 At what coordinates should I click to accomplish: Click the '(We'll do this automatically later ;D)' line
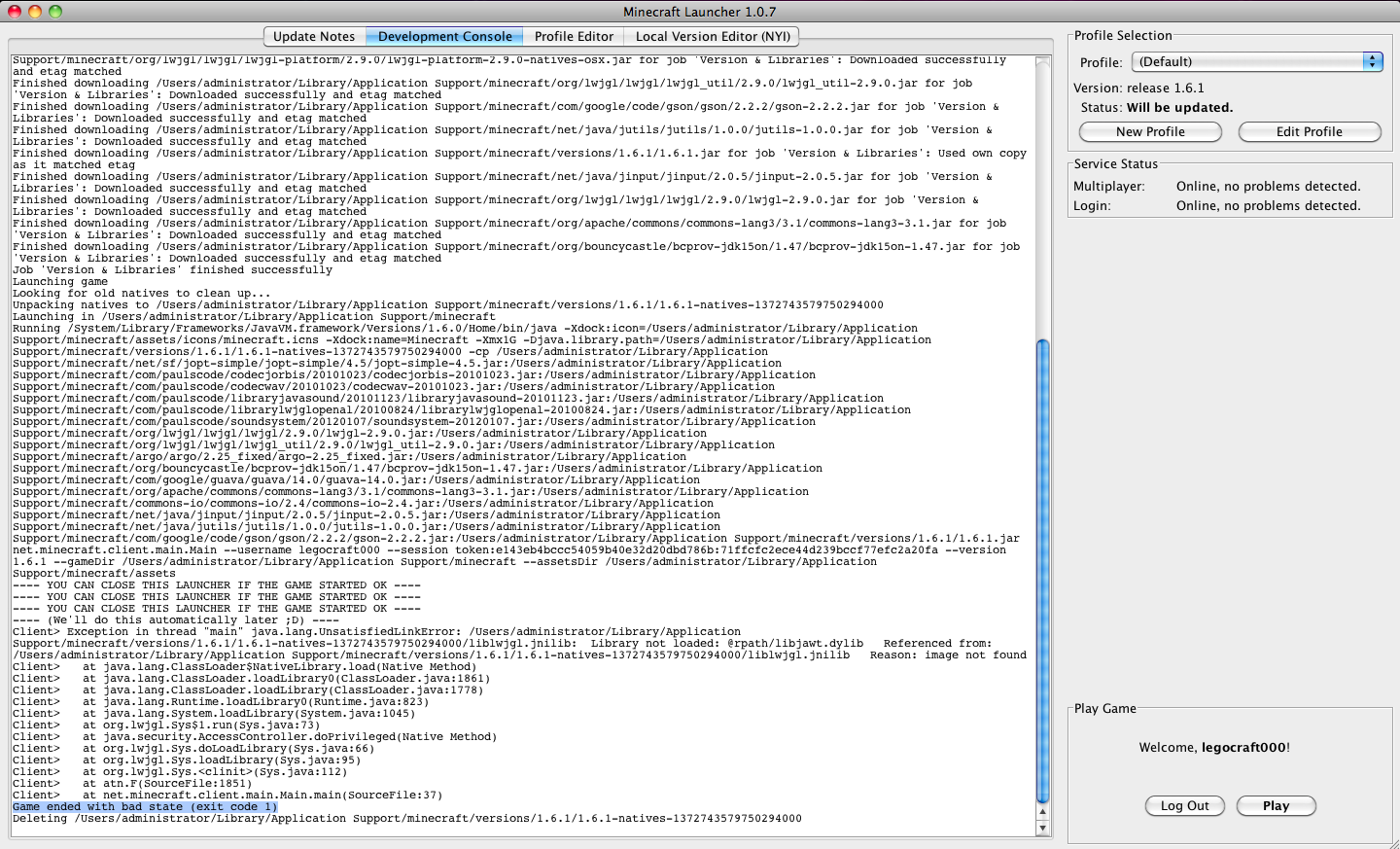click(x=176, y=620)
